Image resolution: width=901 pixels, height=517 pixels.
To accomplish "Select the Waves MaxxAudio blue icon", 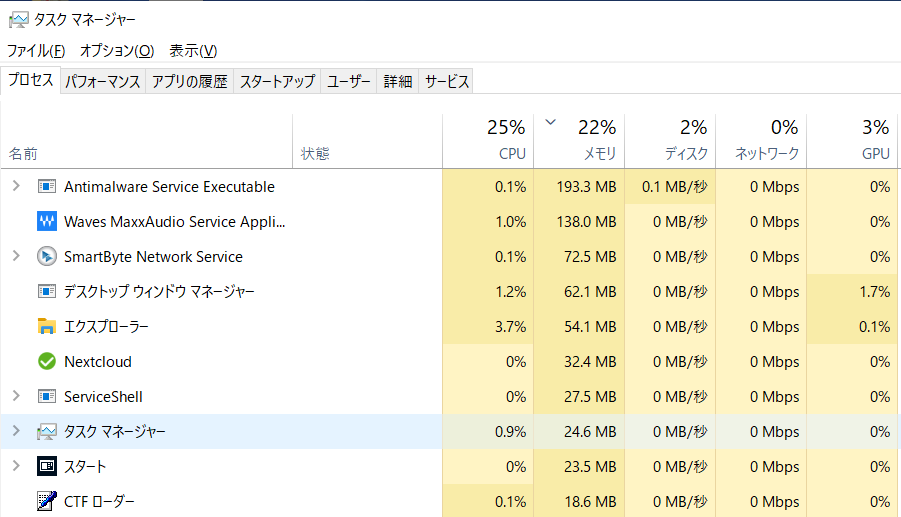I will tap(47, 221).
